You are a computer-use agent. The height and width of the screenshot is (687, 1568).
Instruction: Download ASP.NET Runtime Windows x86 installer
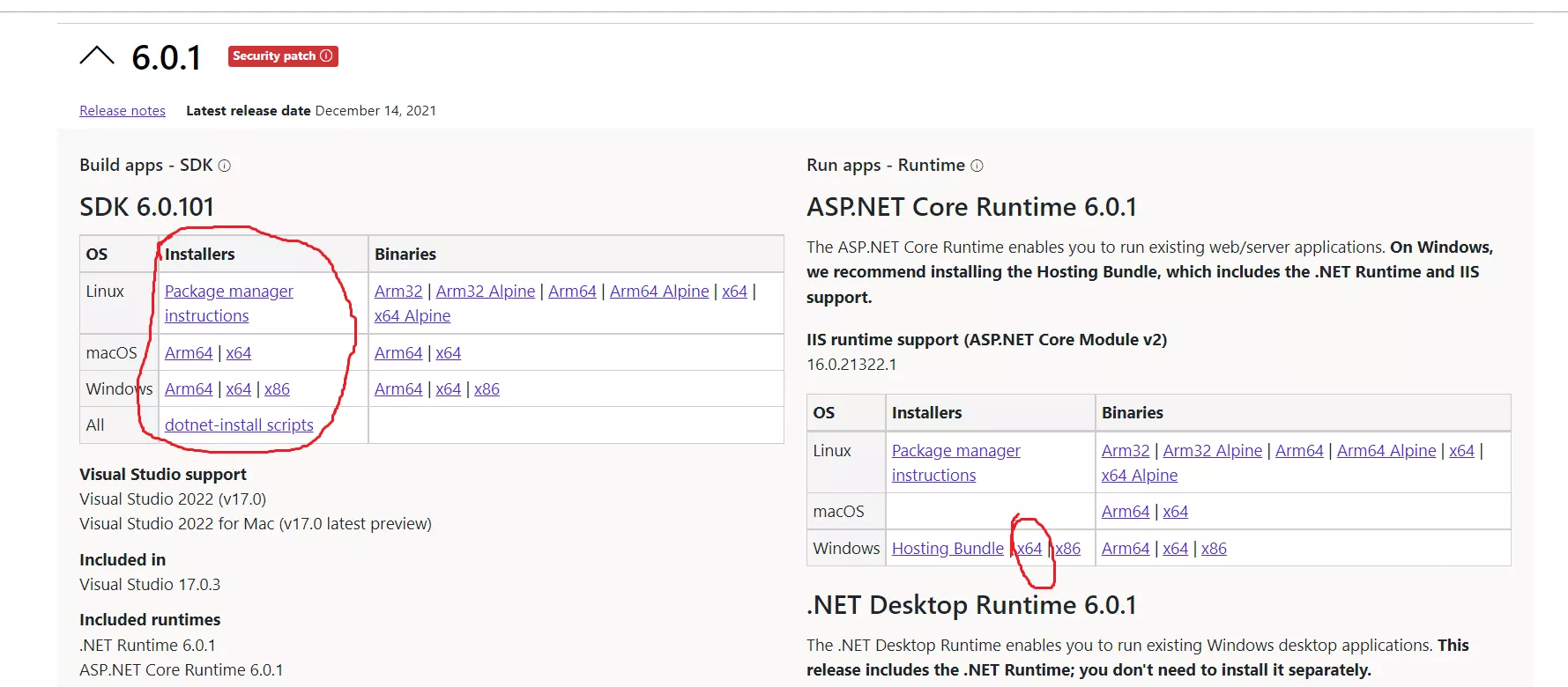point(1068,548)
